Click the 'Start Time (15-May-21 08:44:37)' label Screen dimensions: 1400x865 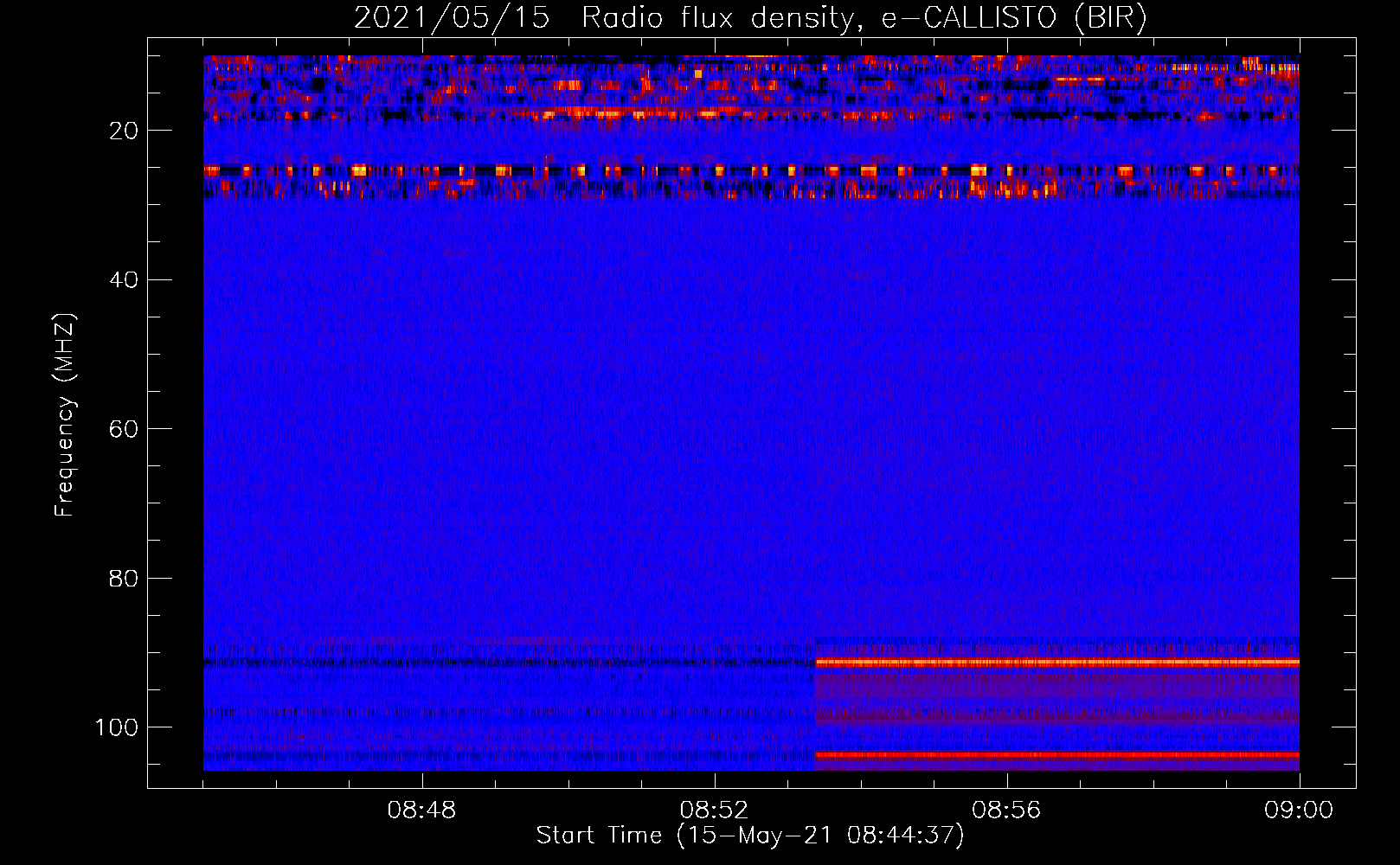pos(750,836)
